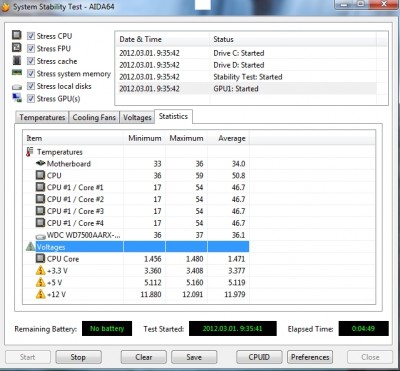Open CPUID via its button
The height and width of the screenshot is (371, 400).
pos(259,357)
